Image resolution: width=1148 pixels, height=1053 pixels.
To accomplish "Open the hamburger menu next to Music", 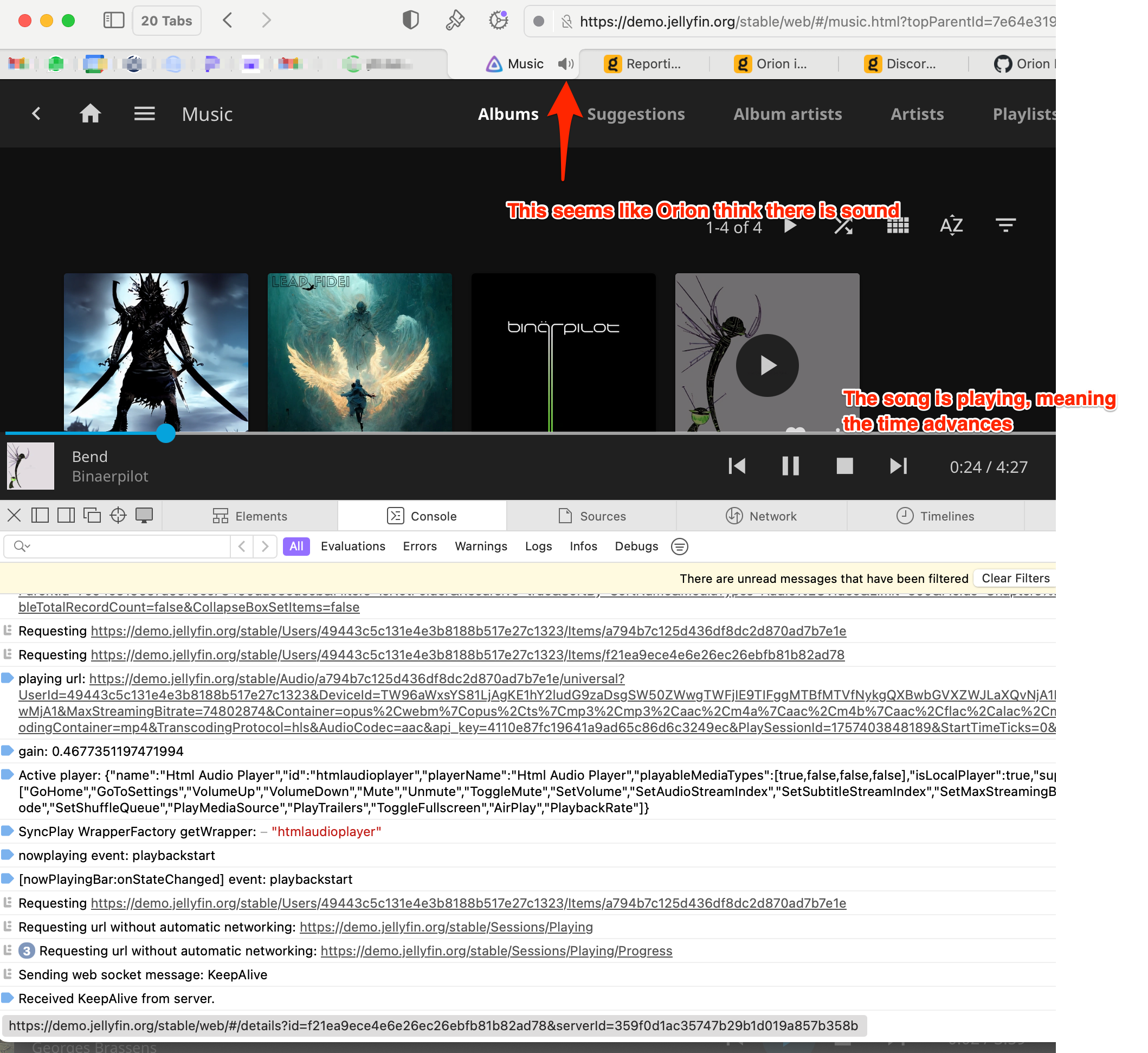I will click(144, 114).
